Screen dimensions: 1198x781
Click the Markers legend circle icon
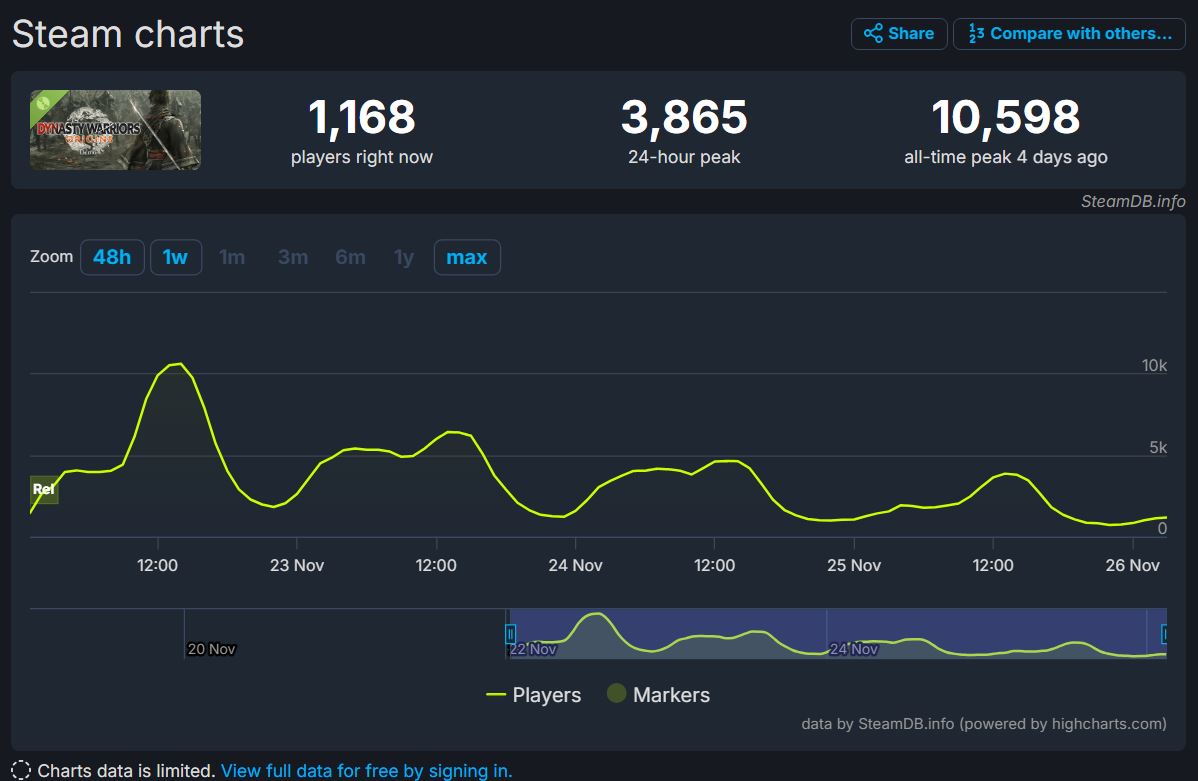[x=616, y=694]
